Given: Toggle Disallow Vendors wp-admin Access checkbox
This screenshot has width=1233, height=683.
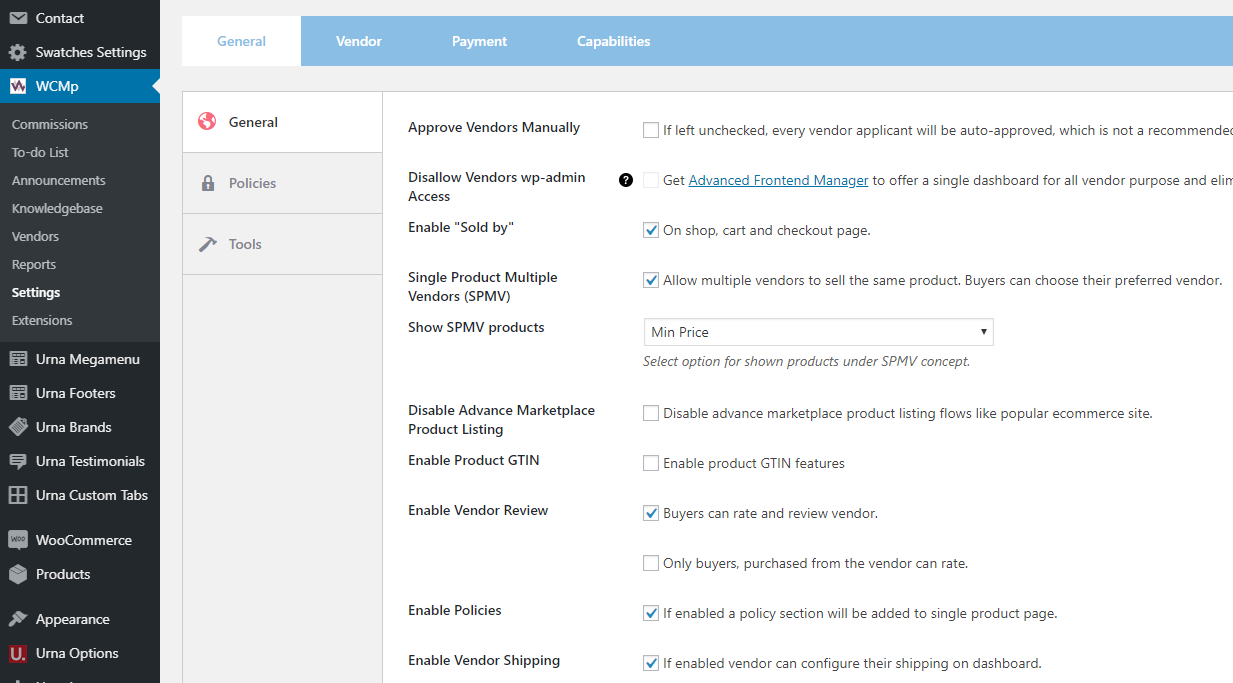Looking at the screenshot, I should tap(651, 180).
